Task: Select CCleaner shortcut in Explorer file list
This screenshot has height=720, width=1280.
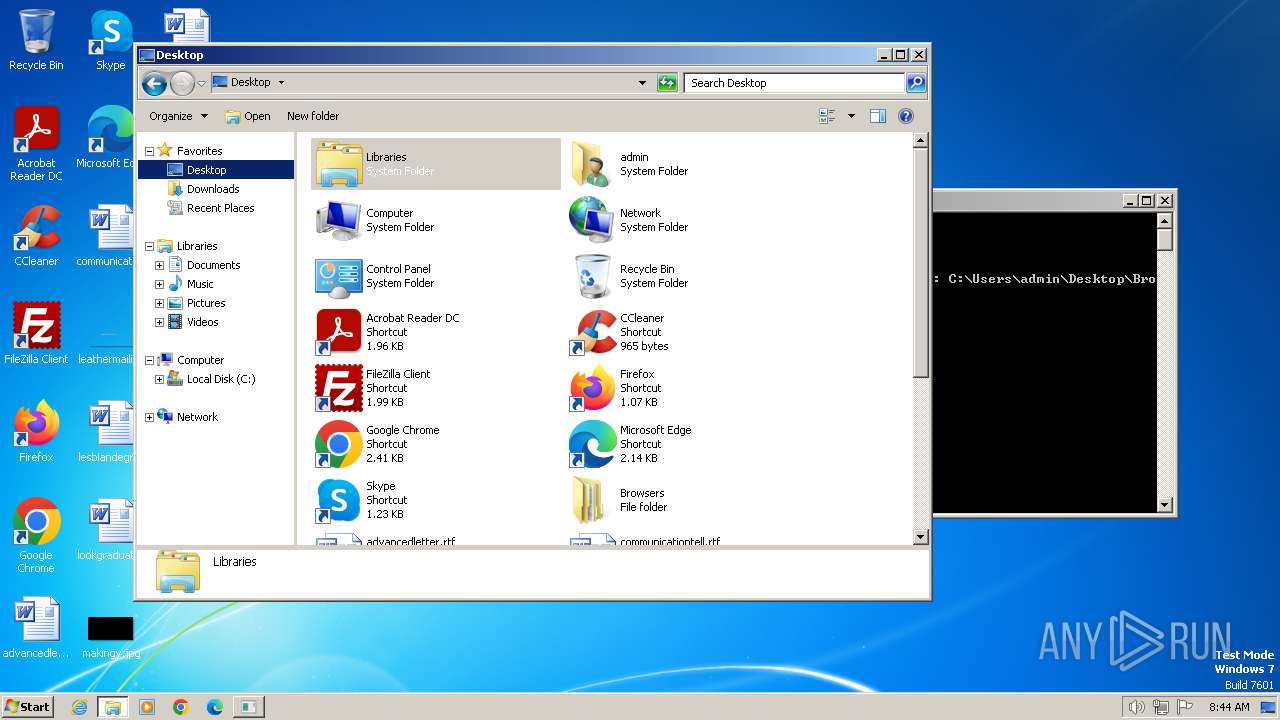Action: [x=592, y=332]
